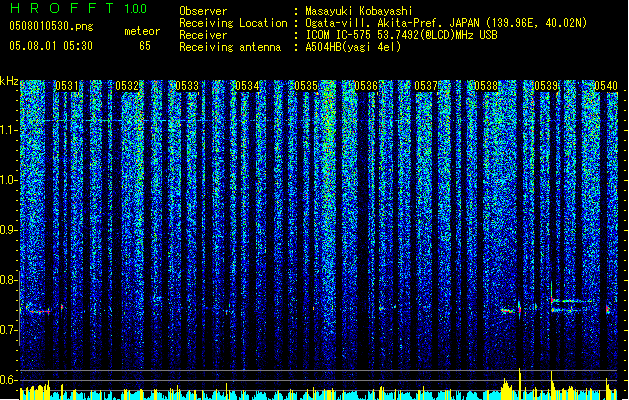Screen dimensions: 629x400
Task: Click the HROFFT program title
Action: (x=63, y=8)
